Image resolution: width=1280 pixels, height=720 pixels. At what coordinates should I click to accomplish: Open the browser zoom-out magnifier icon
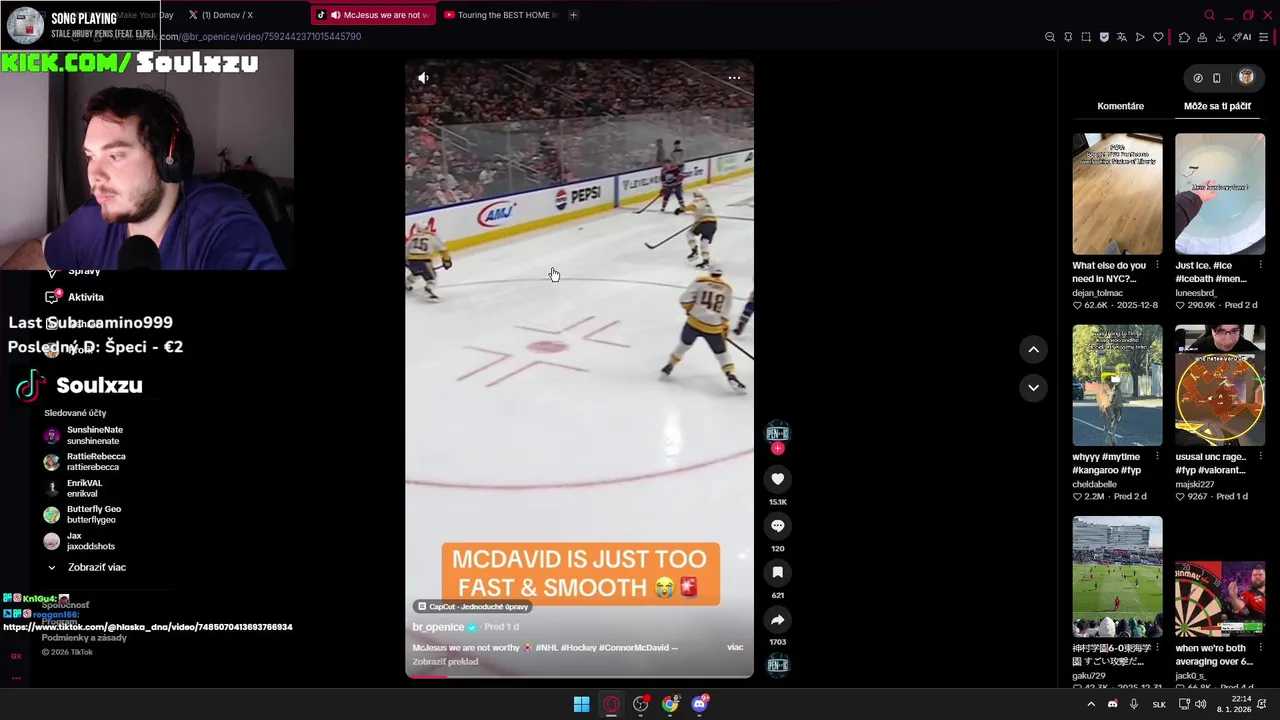coord(1050,37)
